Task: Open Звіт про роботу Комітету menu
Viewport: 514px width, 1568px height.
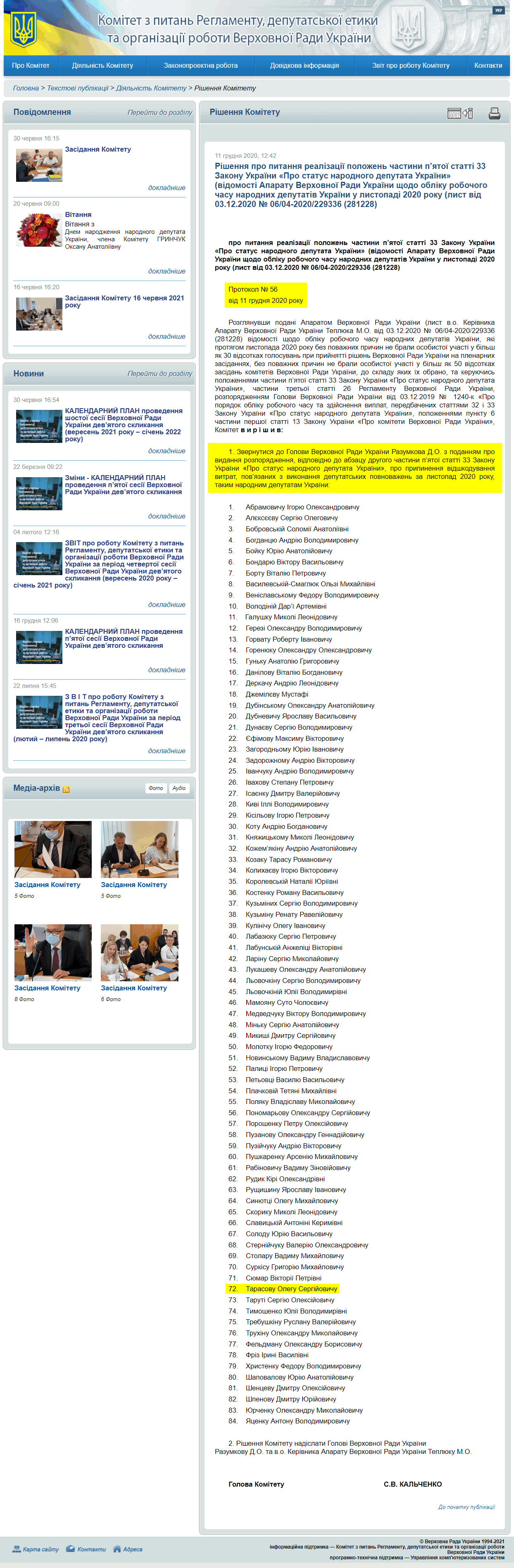Action: click(410, 66)
